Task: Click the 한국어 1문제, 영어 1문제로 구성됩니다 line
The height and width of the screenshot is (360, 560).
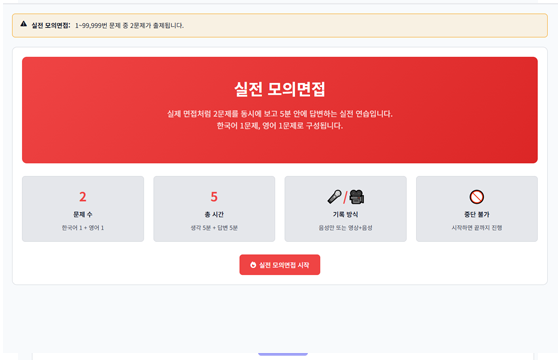Action: [x=280, y=126]
